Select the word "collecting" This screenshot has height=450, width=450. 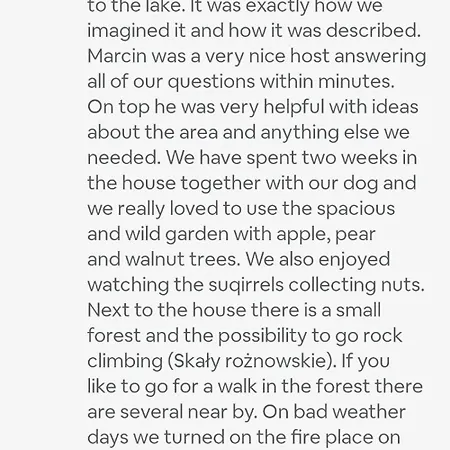click(332, 285)
